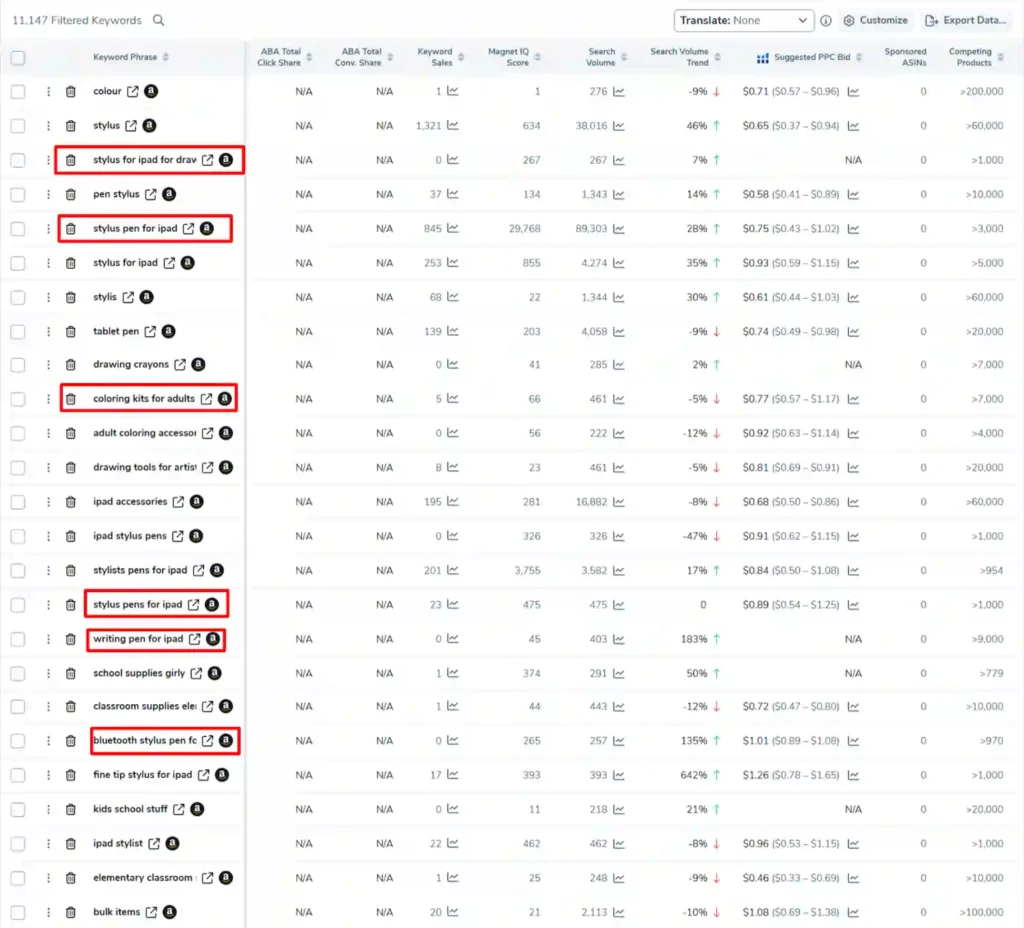Select checkbox for 'bulk items' row
Viewport: 1024px width, 928px height.
coord(18,912)
